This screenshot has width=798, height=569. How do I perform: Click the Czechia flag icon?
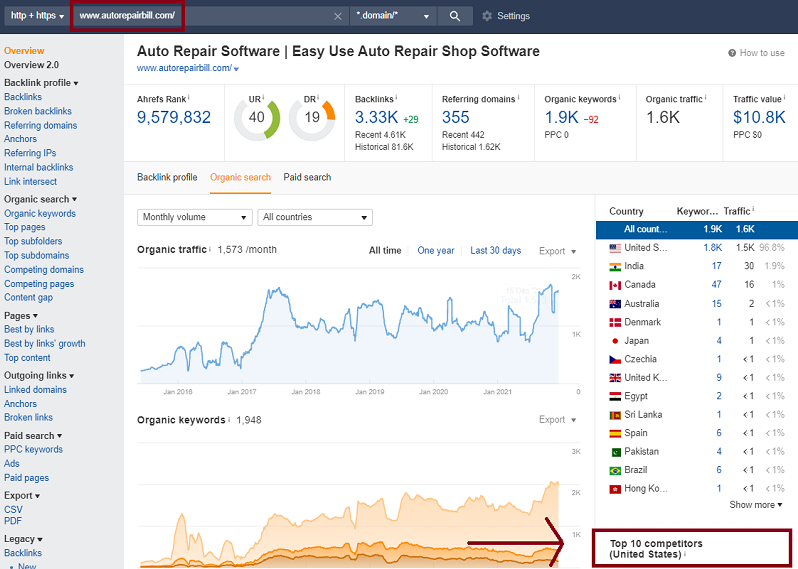click(x=615, y=359)
